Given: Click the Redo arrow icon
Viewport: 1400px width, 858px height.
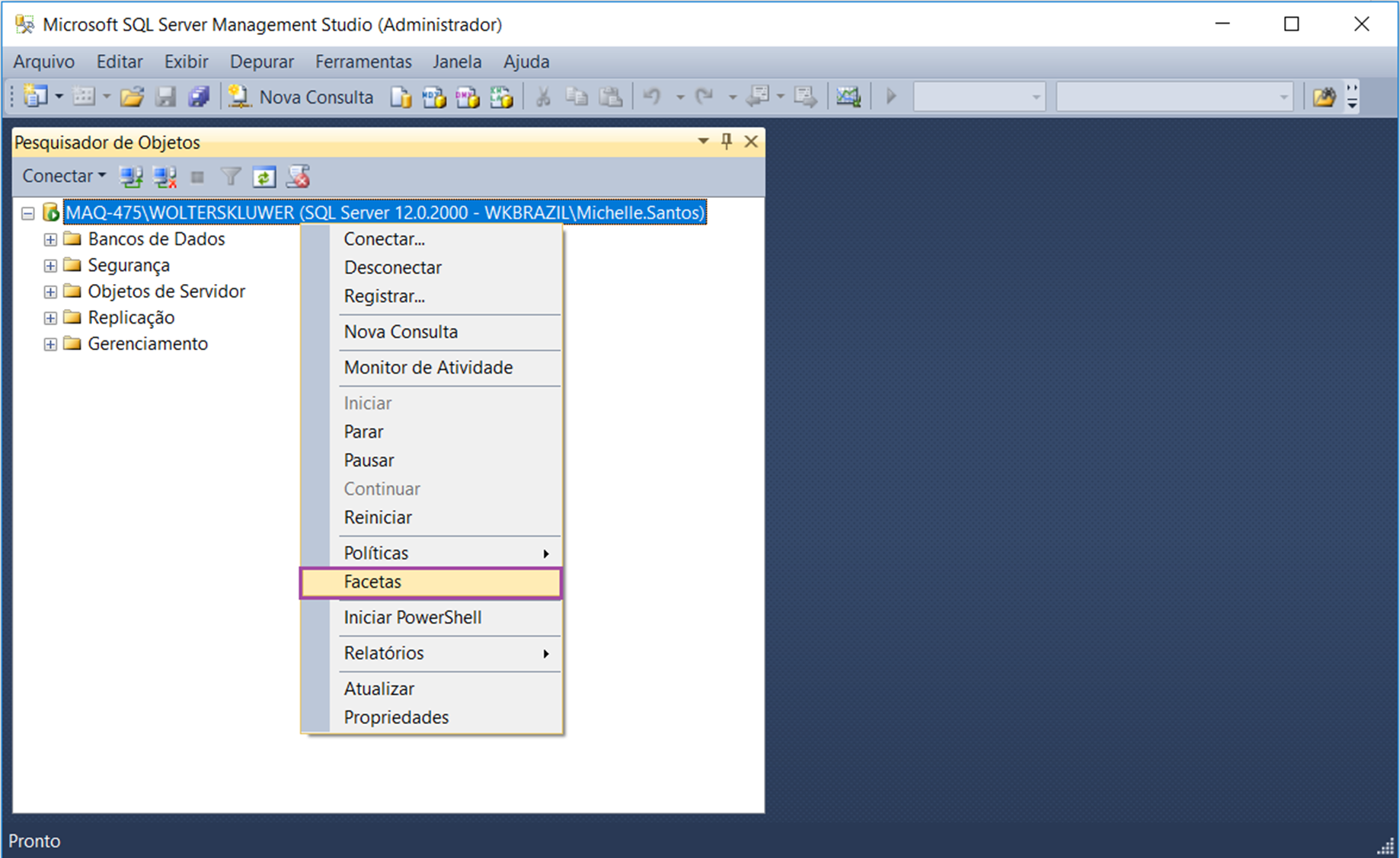Looking at the screenshot, I should 705,97.
